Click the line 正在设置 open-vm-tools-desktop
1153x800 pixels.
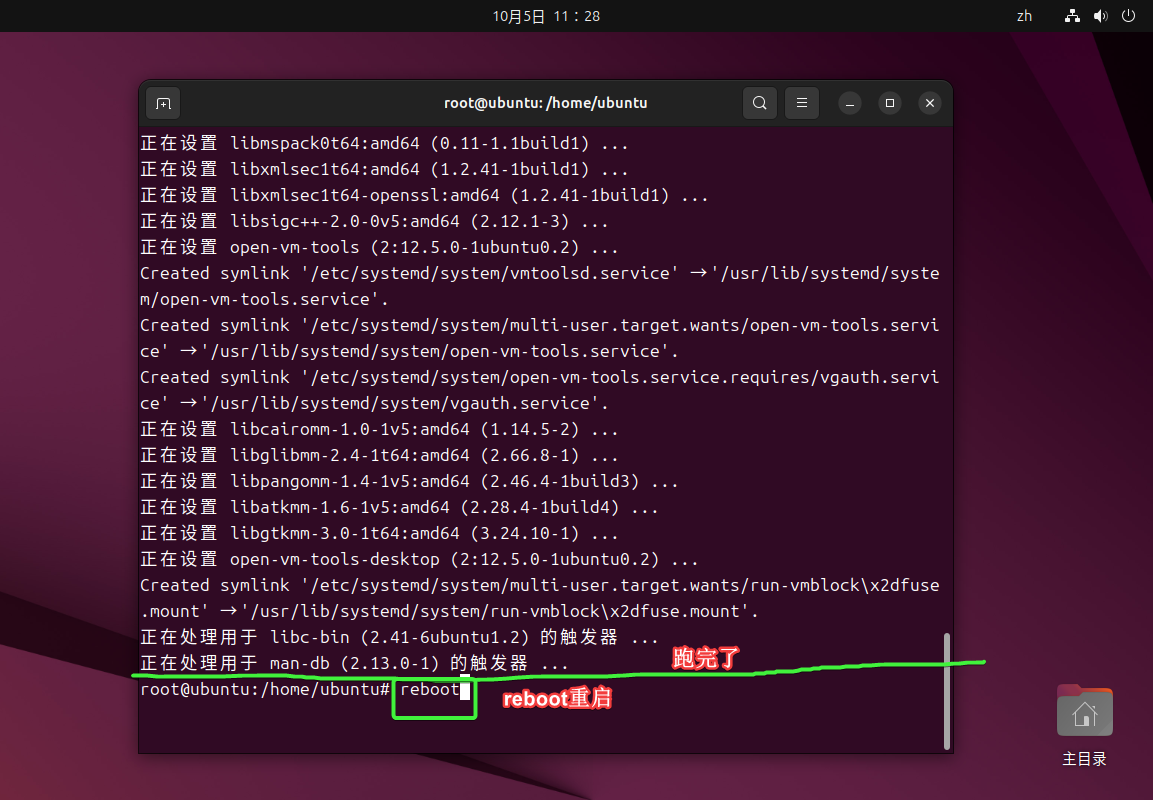(x=419, y=560)
